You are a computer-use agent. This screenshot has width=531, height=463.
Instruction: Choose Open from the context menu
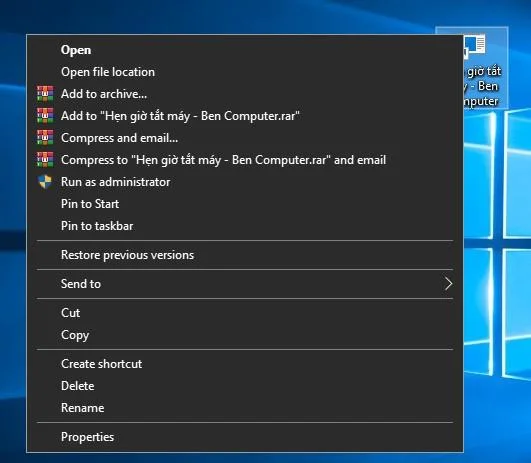coord(245,50)
